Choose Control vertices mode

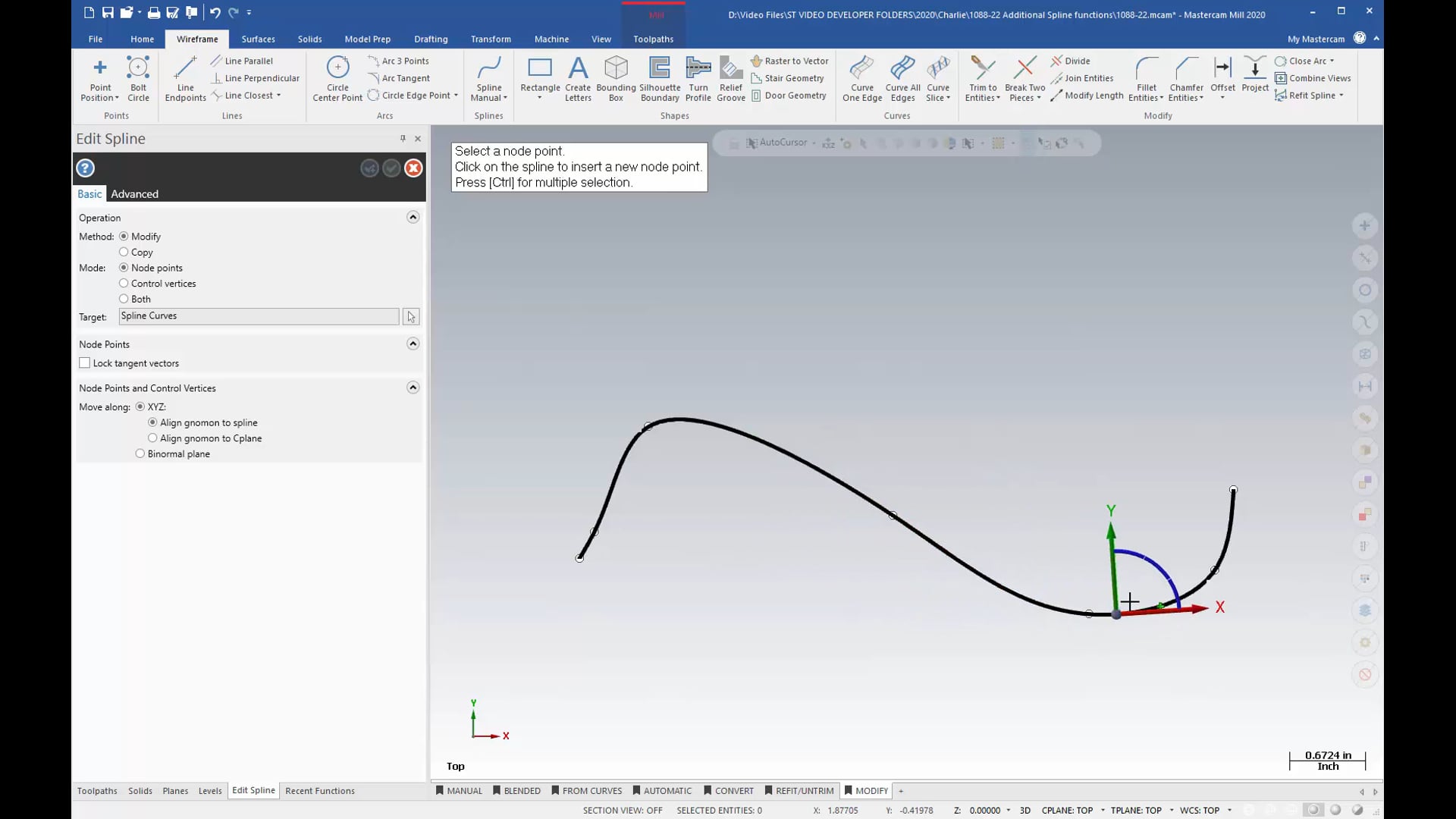click(x=124, y=284)
